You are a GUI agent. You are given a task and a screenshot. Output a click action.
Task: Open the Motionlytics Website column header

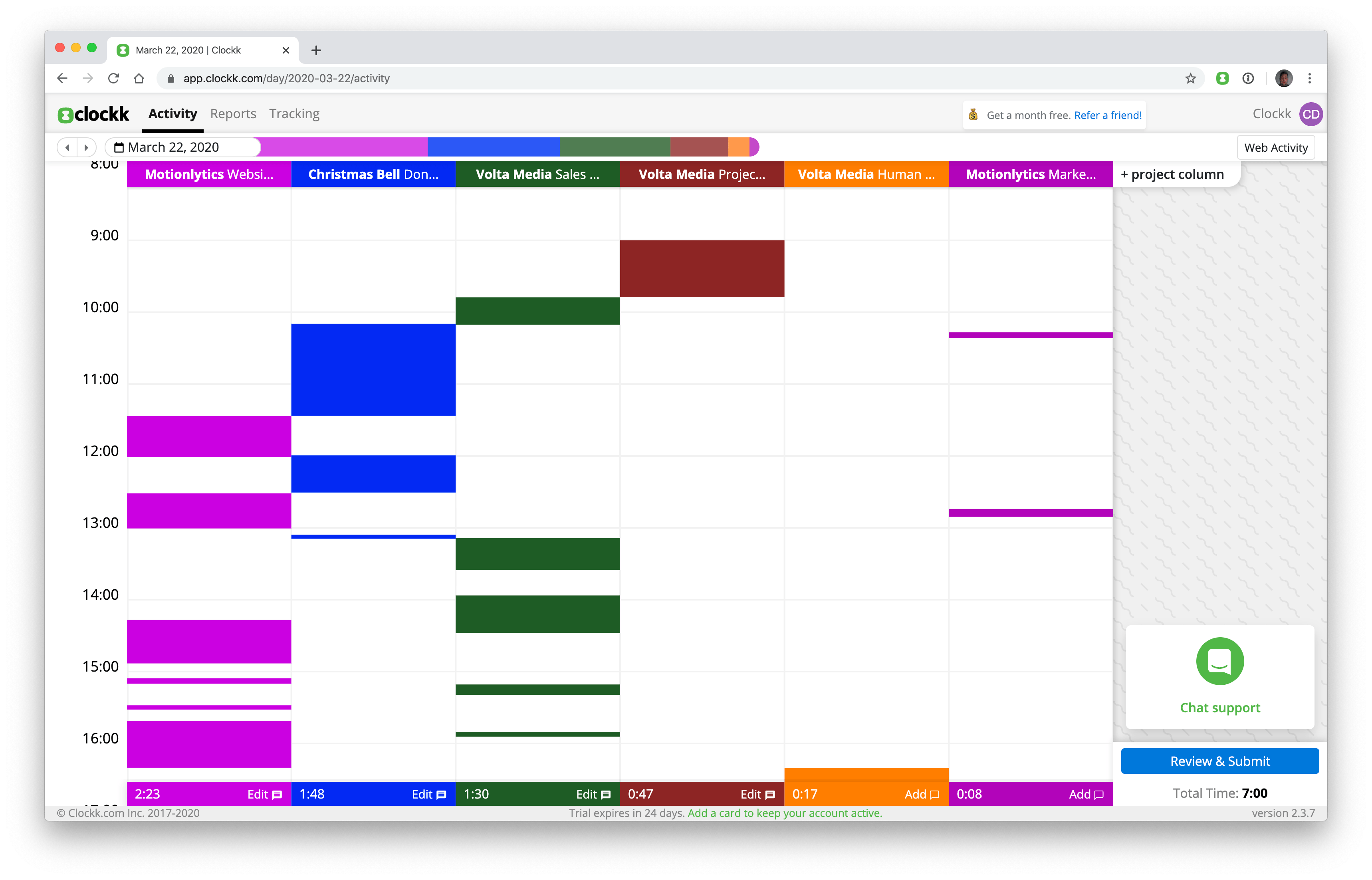[209, 174]
